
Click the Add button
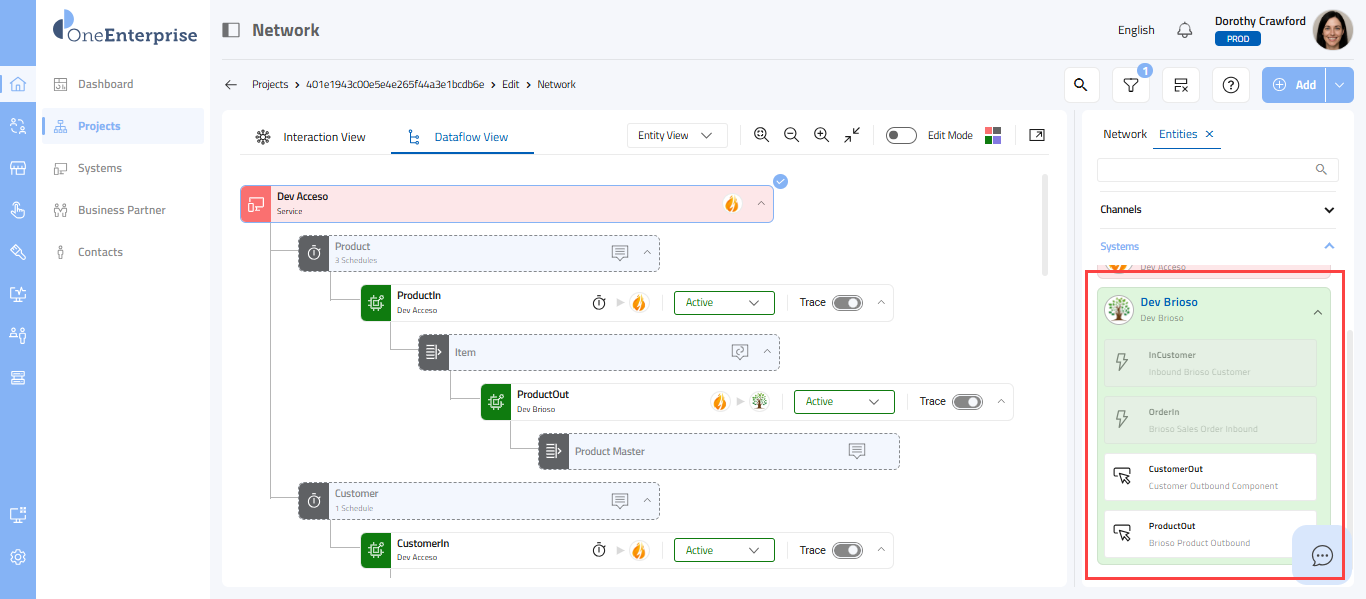coord(1294,85)
